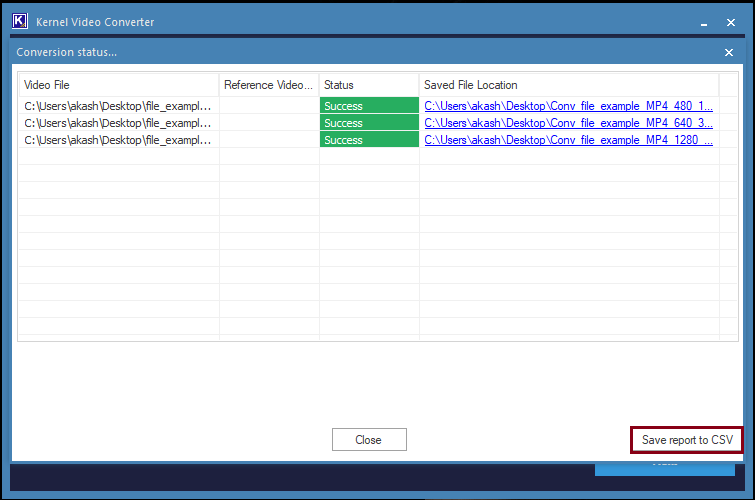Minimize the Kernel Video Converter window
This screenshot has height=500, width=755.
[x=703, y=23]
